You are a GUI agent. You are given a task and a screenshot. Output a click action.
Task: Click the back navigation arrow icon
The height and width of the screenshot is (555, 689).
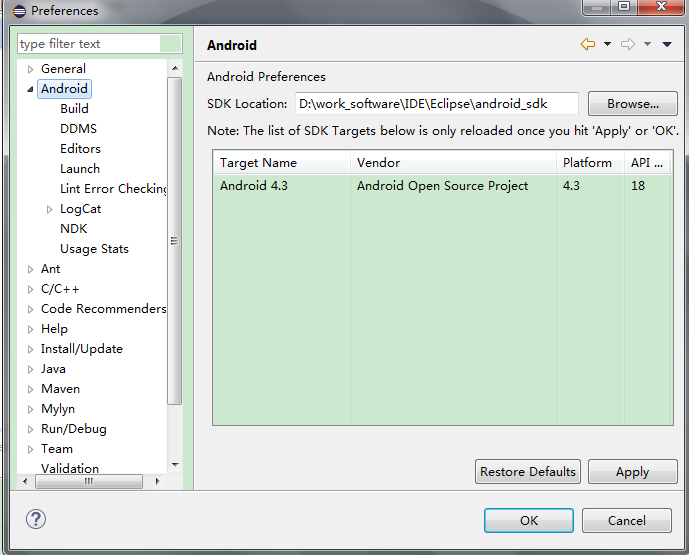[x=587, y=44]
